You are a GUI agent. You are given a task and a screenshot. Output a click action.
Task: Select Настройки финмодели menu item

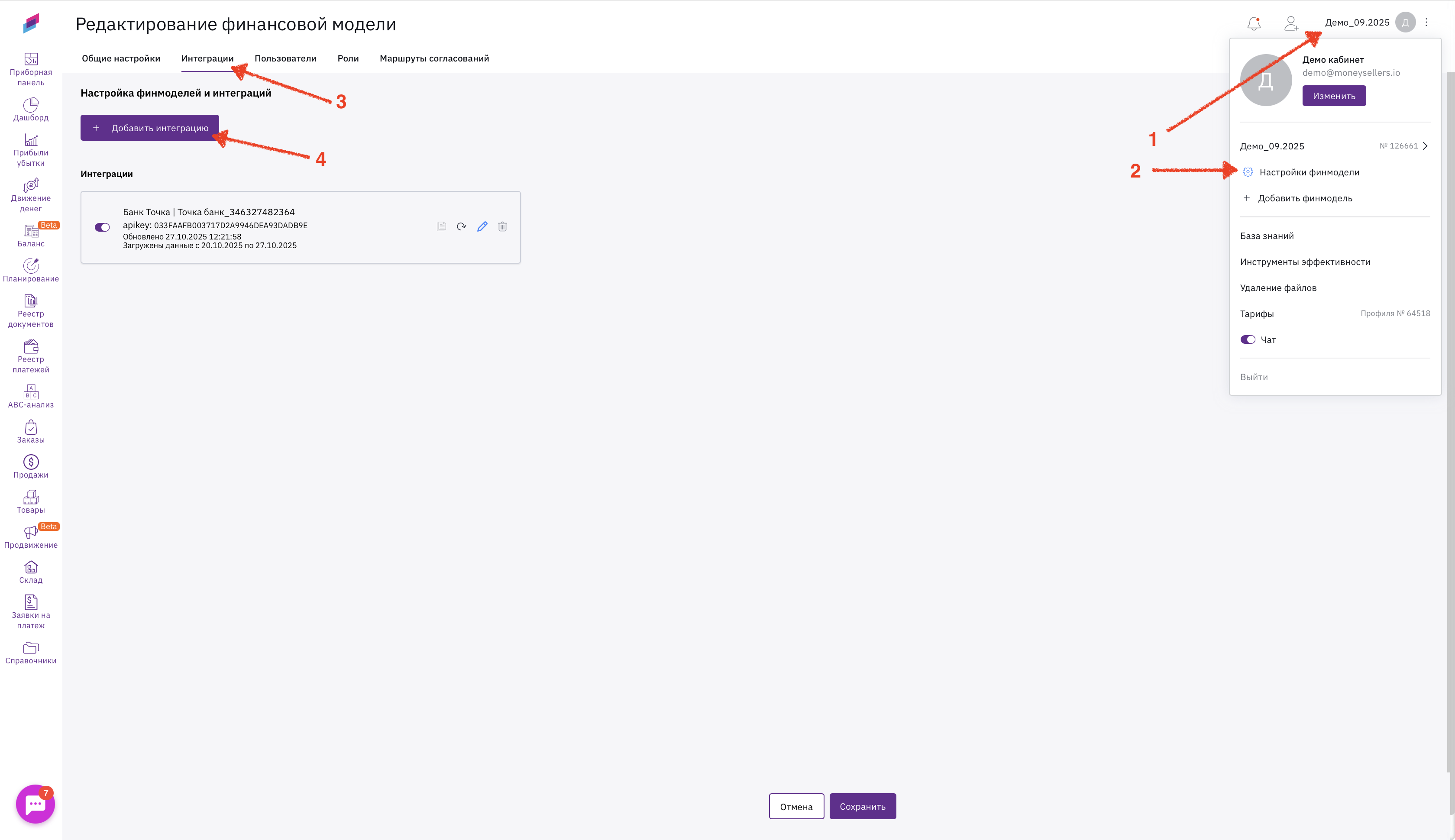pyautogui.click(x=1309, y=172)
